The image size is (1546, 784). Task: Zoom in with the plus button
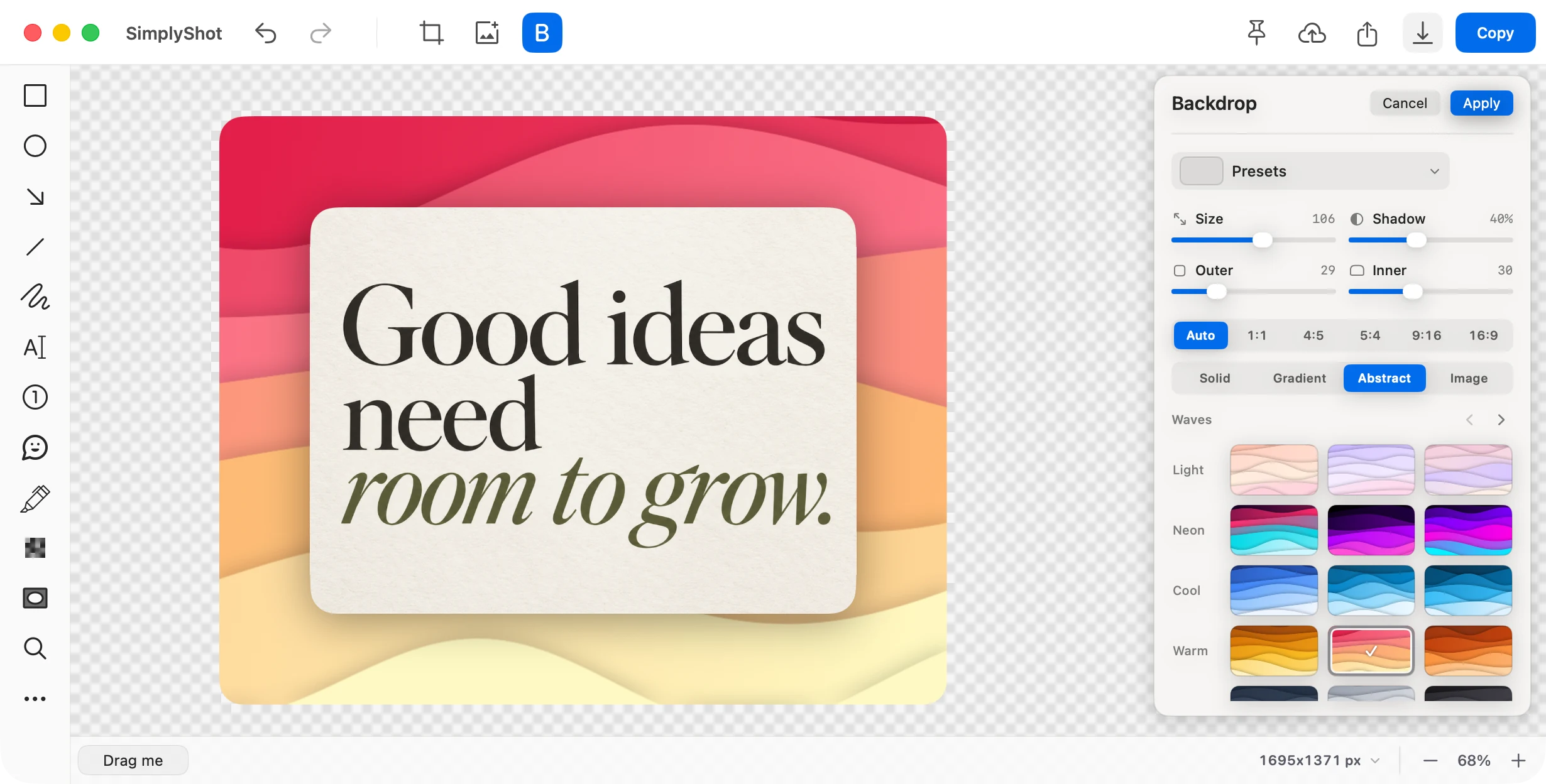coord(1518,761)
